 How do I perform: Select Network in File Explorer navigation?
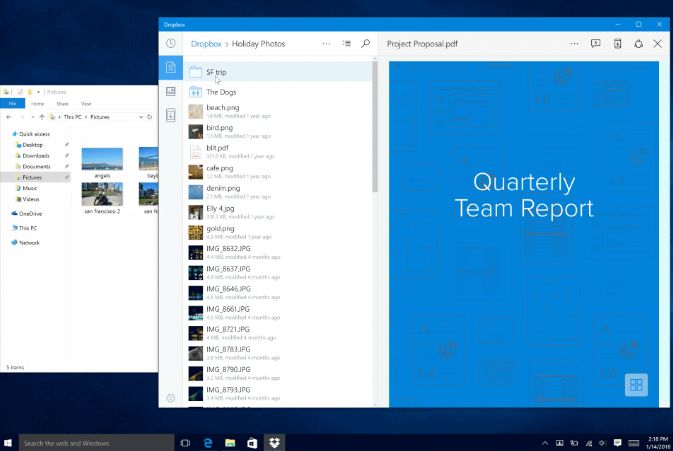pos(25,242)
